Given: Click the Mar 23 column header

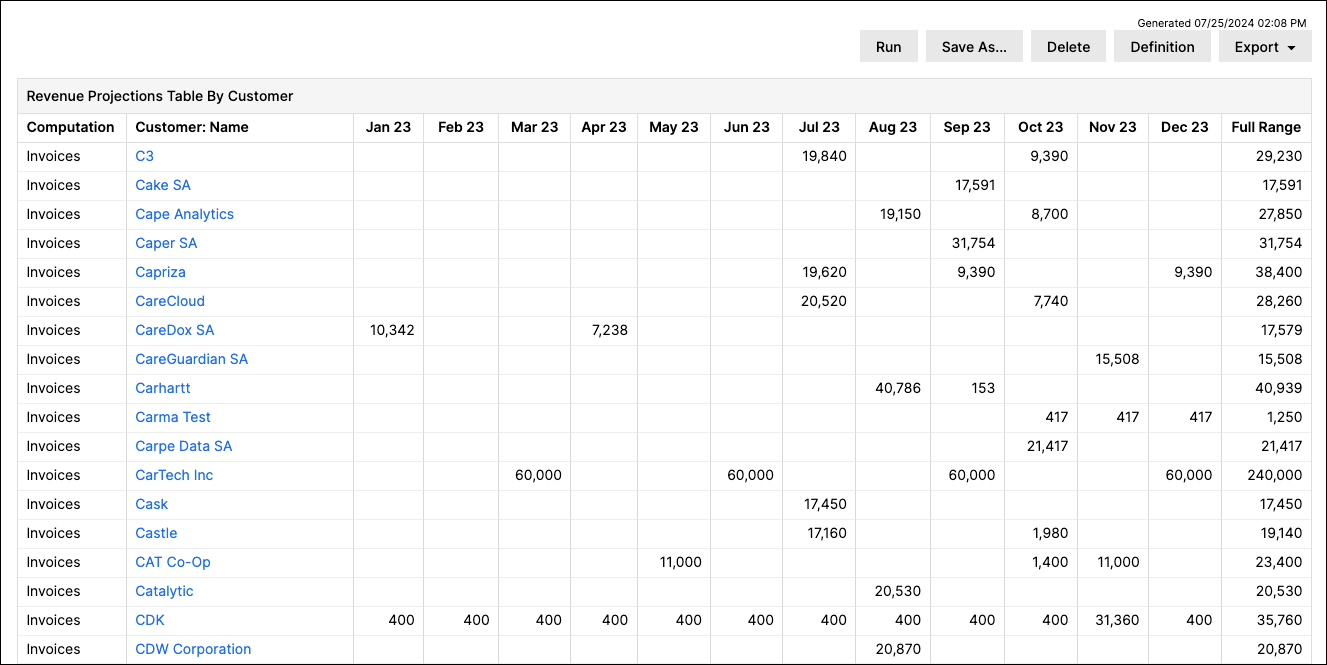Looking at the screenshot, I should [535, 127].
